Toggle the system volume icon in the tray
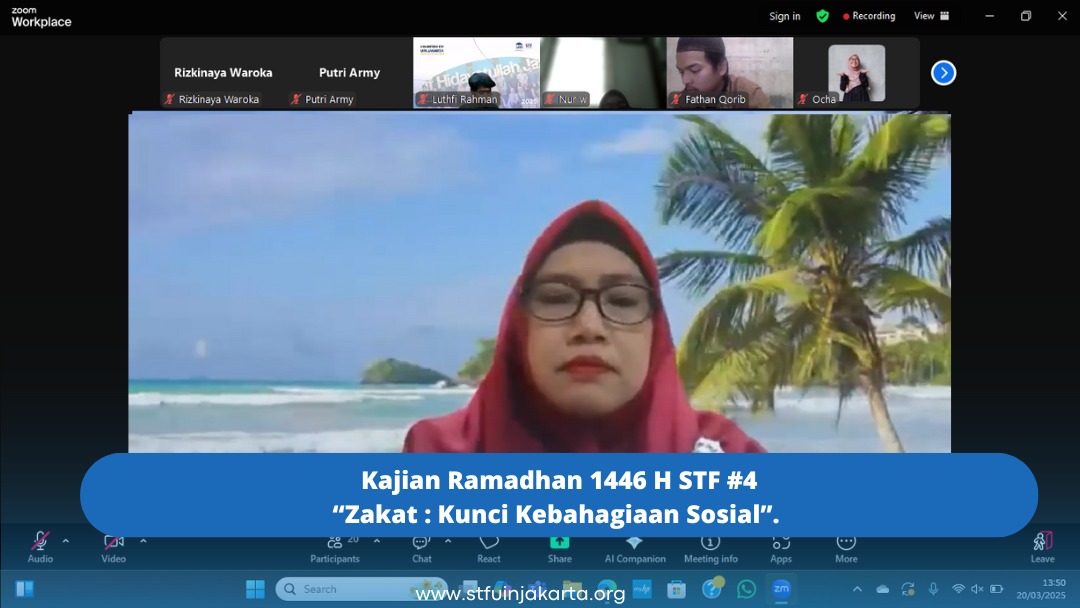1080x608 pixels. coord(977,589)
